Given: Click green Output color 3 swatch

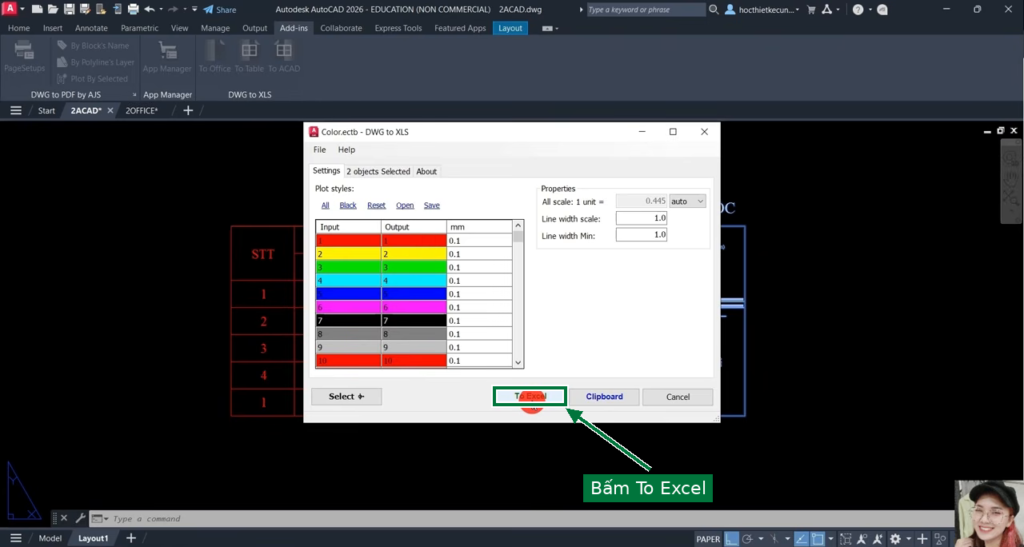Looking at the screenshot, I should (x=414, y=267).
